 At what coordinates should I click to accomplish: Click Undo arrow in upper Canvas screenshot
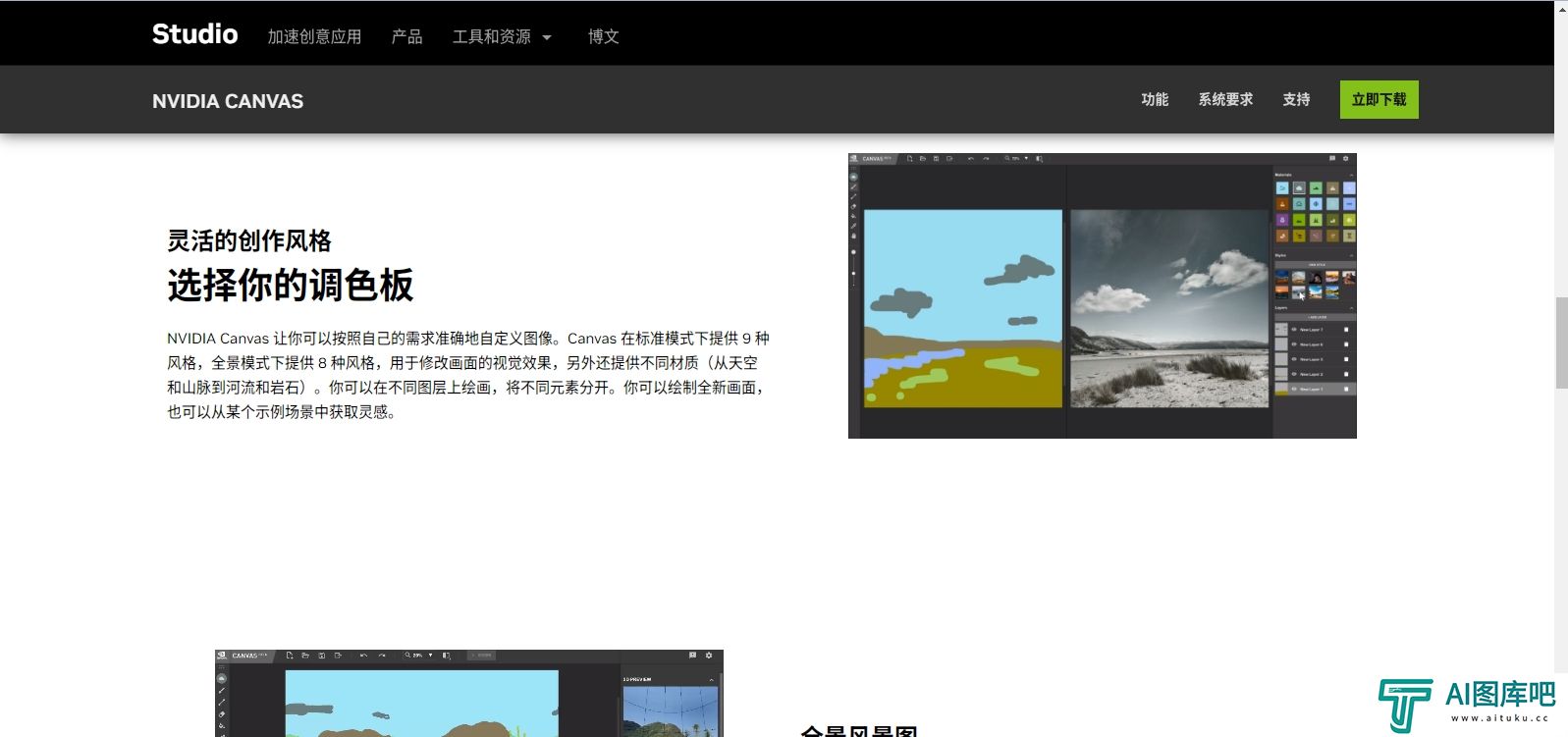pyautogui.click(x=971, y=158)
